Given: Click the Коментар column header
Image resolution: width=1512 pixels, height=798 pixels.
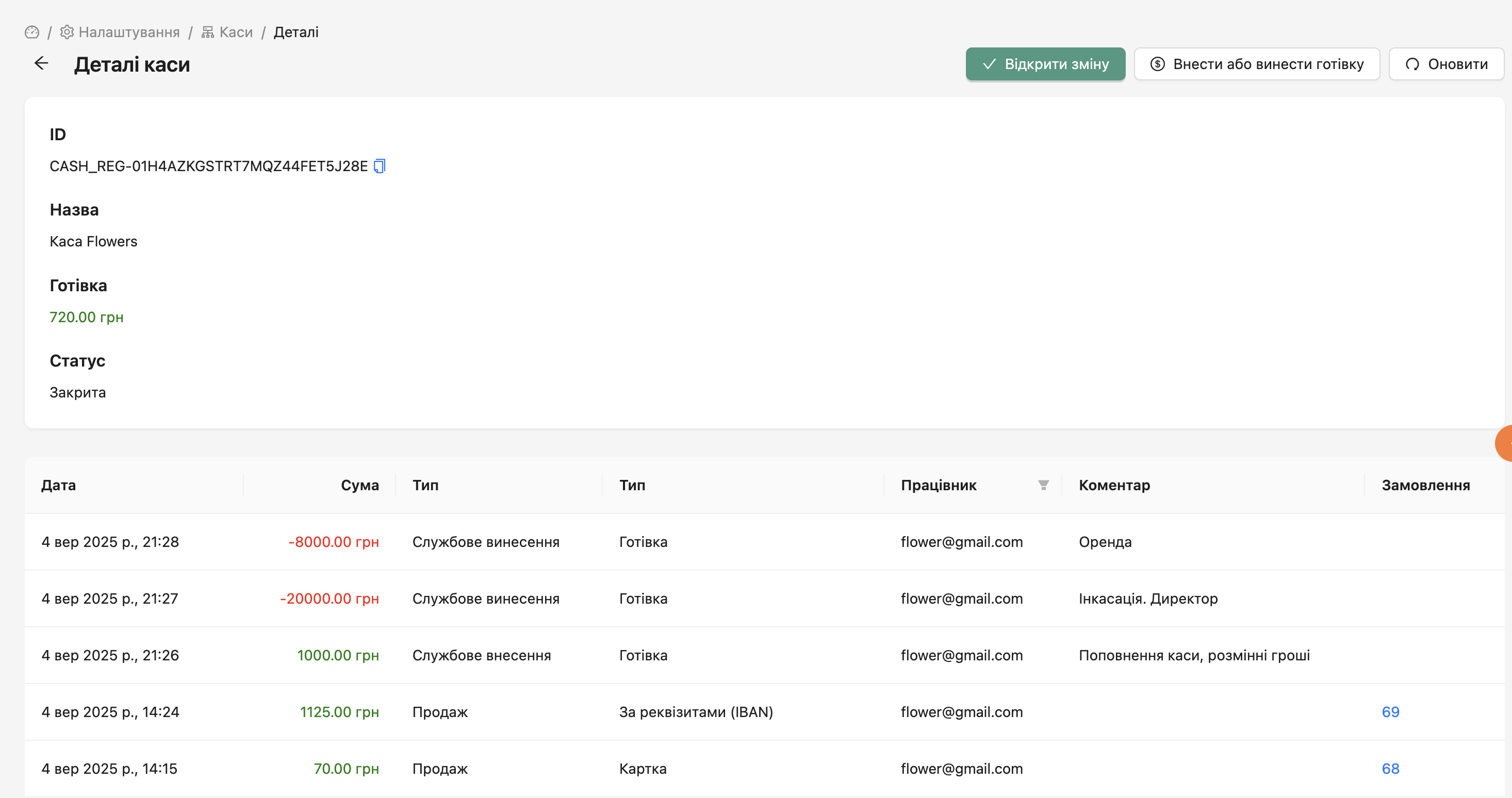Looking at the screenshot, I should tap(1114, 485).
